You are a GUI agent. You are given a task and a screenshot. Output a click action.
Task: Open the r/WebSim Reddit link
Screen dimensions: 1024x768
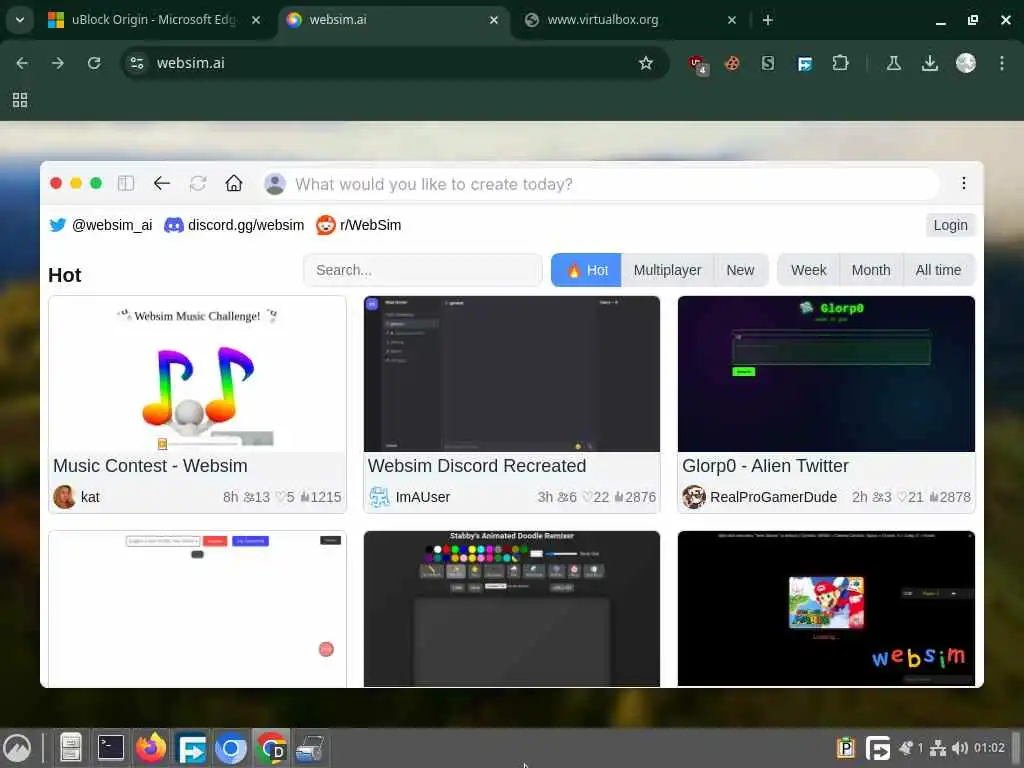coord(359,225)
